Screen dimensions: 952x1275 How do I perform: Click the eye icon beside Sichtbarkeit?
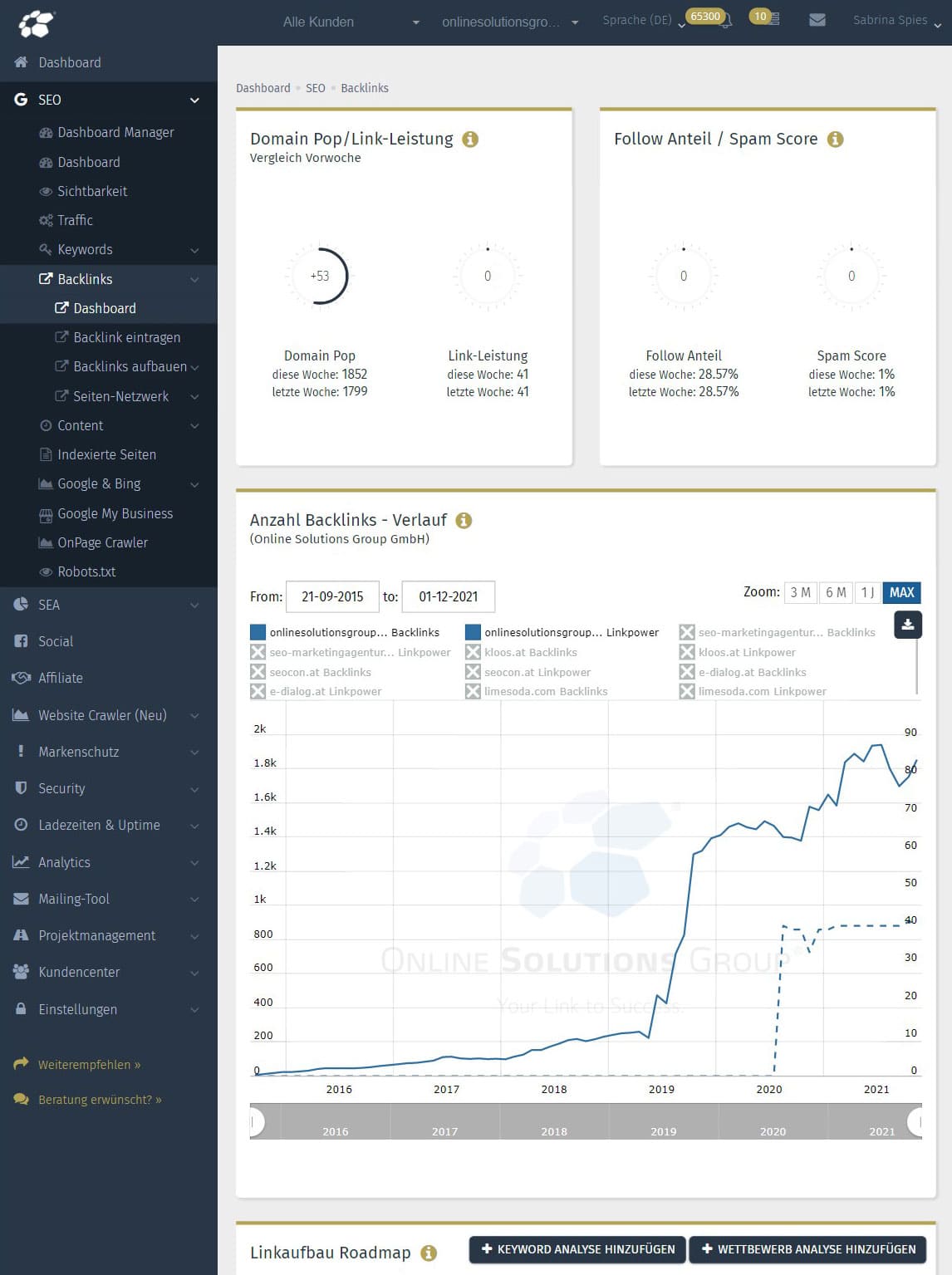coord(46,191)
